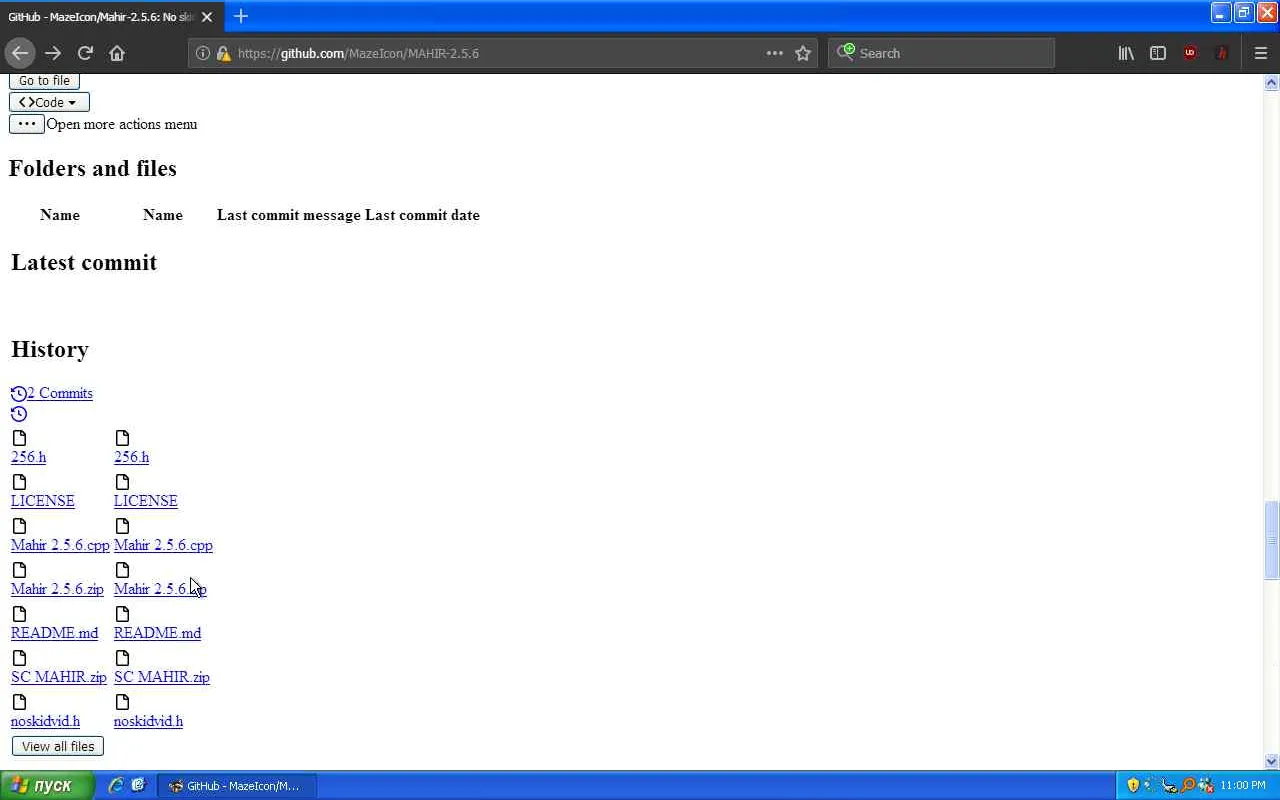Screen dimensions: 1280x800
Task: Select the GitHub taskbar window button
Action: click(x=235, y=785)
